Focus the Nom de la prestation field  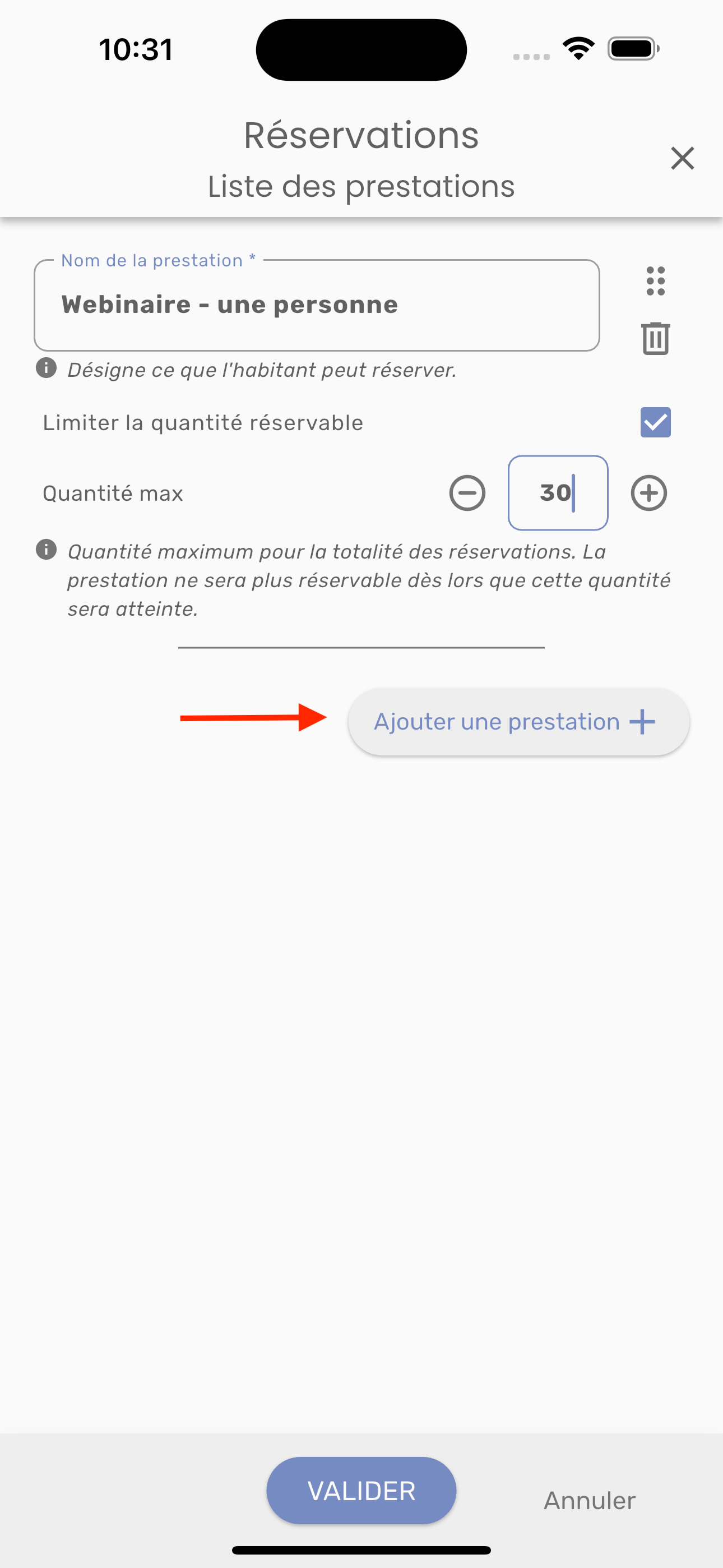coord(317,306)
